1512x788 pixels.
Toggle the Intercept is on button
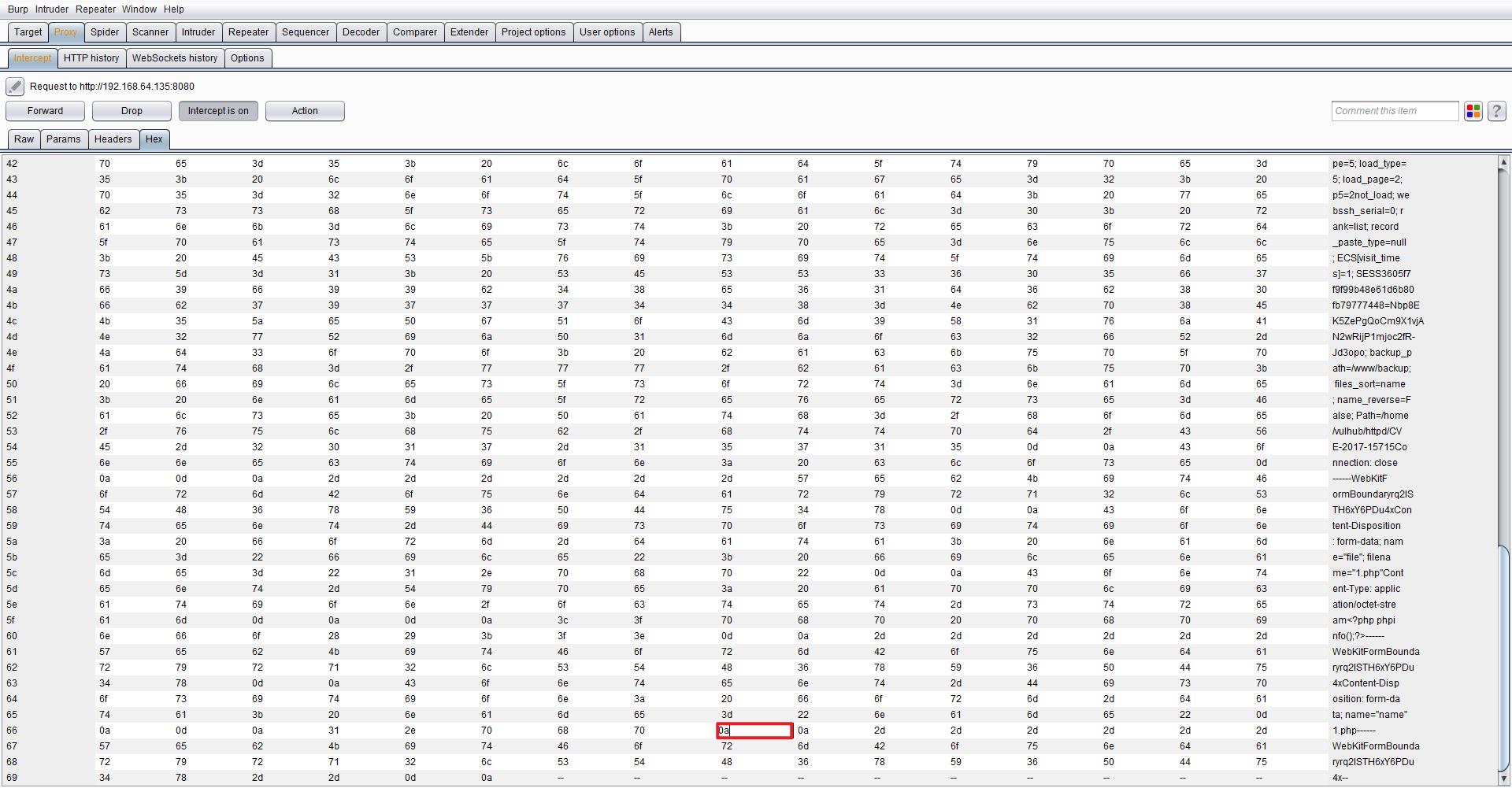218,111
